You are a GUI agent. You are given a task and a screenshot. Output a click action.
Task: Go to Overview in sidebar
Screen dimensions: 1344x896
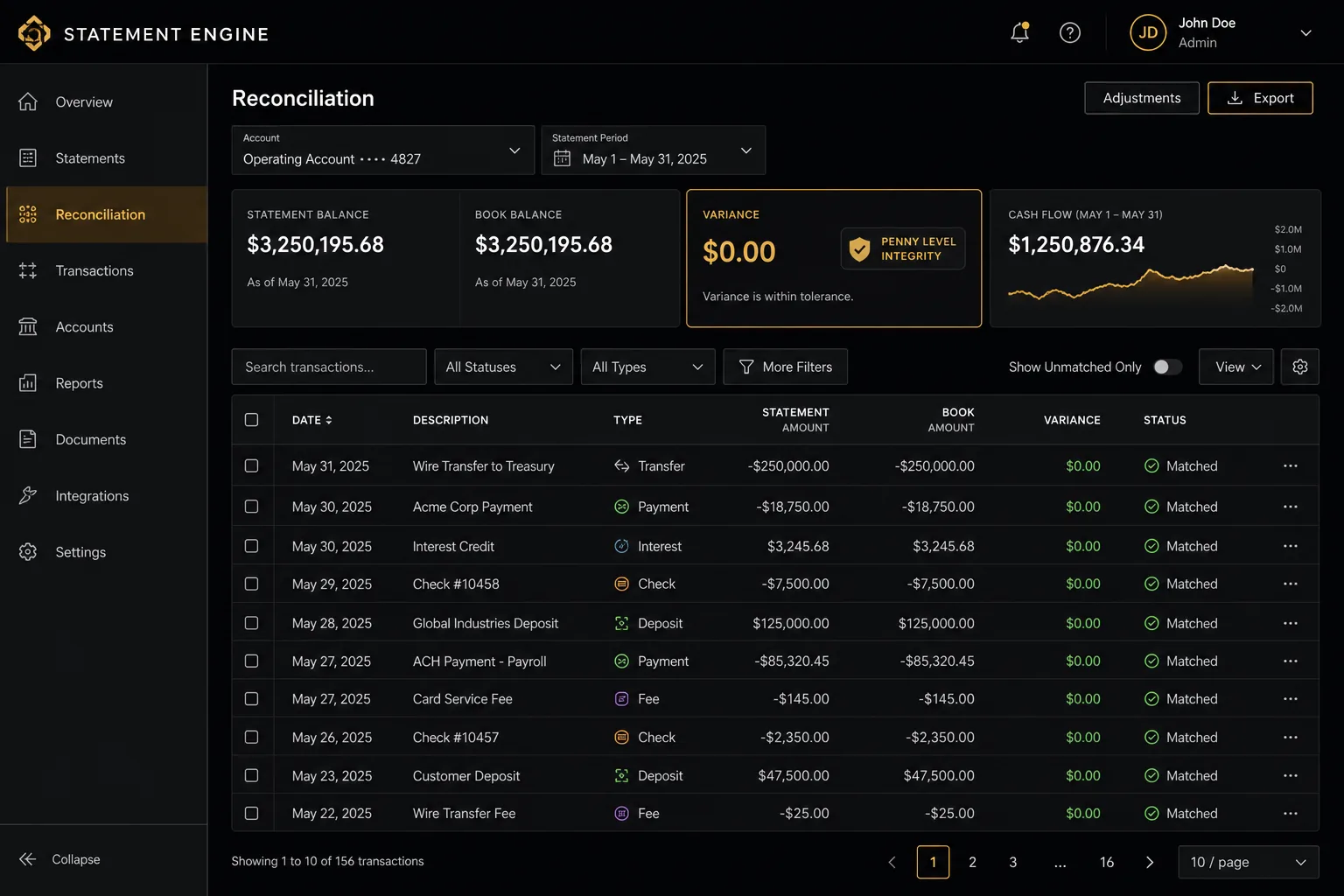point(104,102)
